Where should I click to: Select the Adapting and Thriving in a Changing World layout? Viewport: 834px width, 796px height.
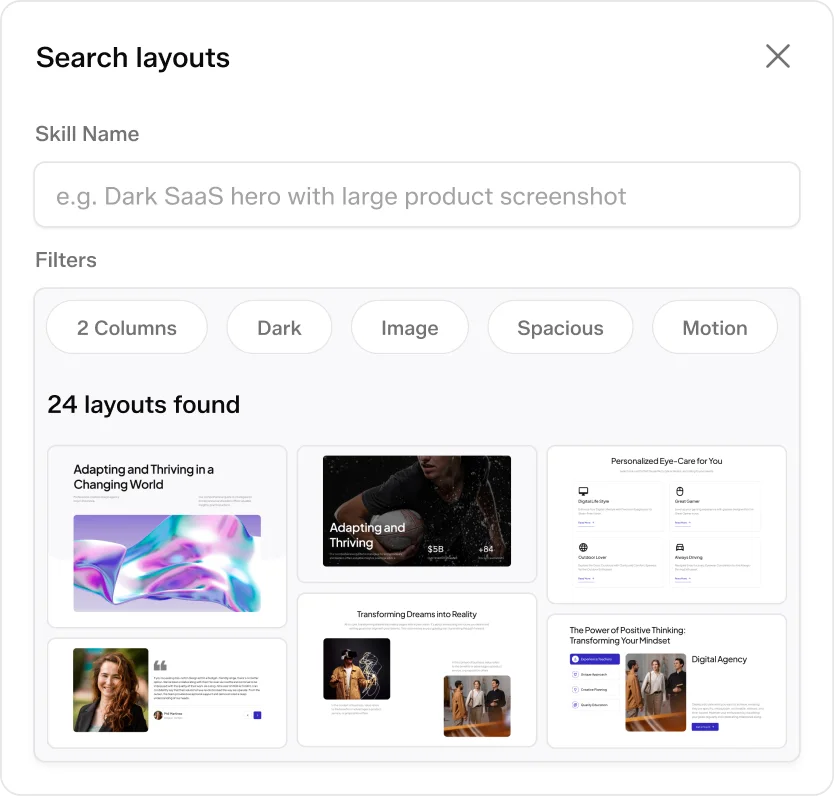(x=167, y=537)
